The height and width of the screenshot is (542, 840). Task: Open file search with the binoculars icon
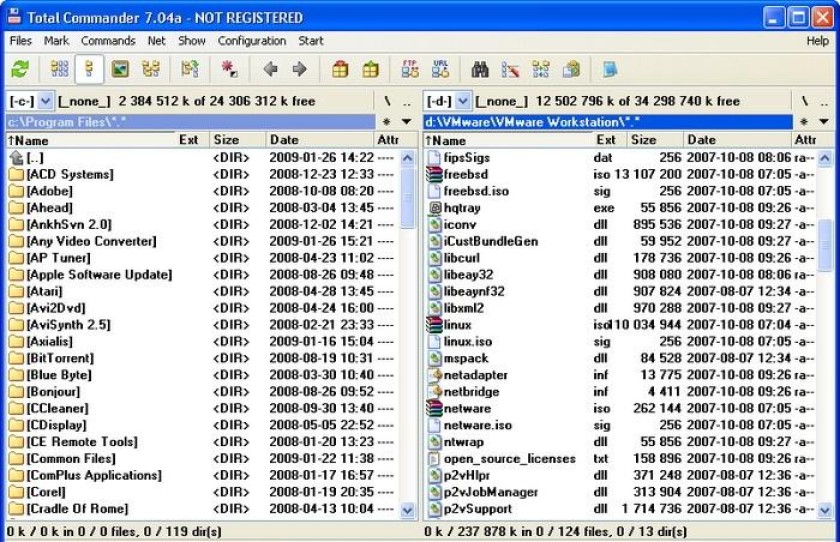(x=480, y=69)
